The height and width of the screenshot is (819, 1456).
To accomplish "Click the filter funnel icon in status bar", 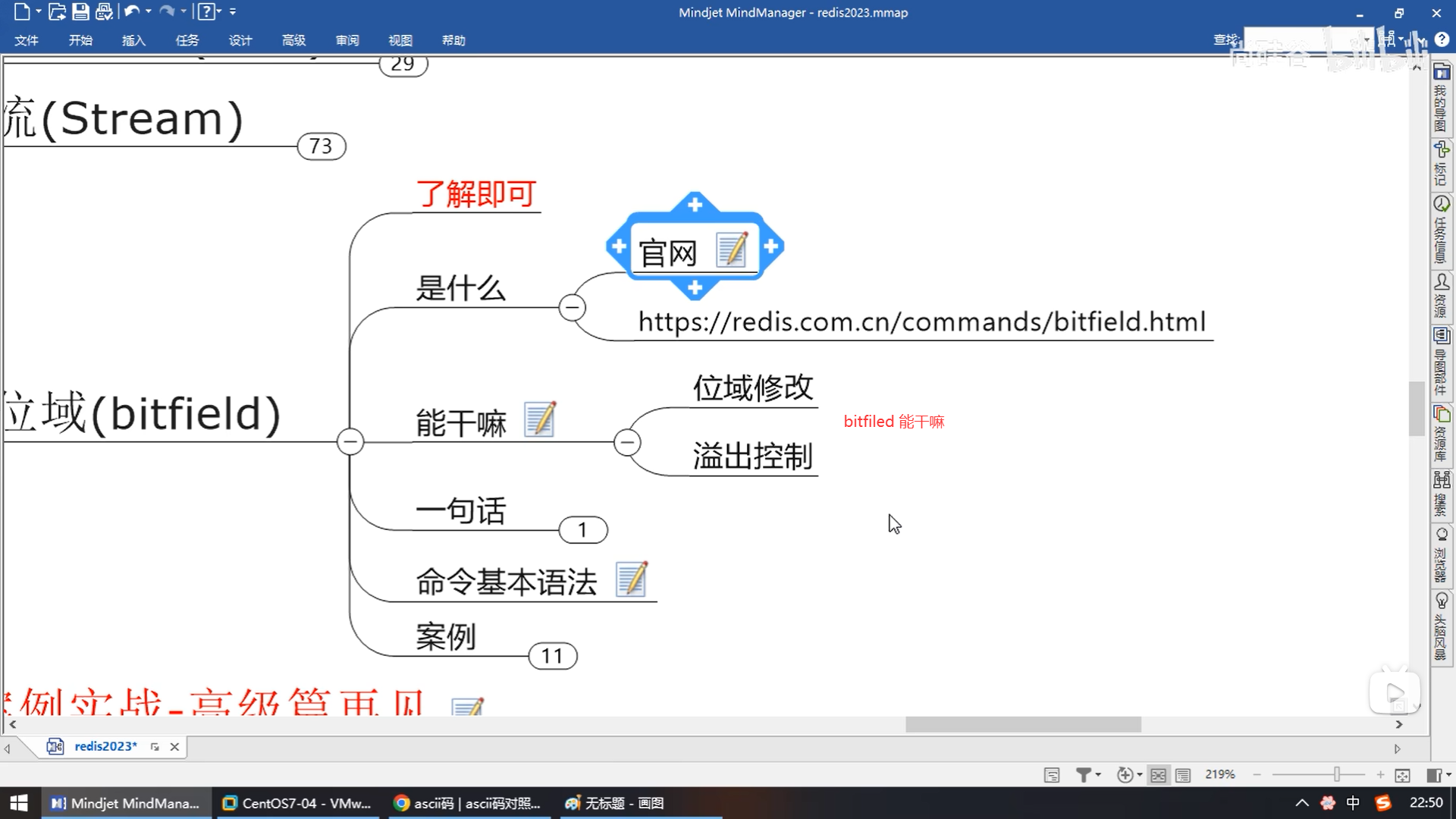I will click(1084, 774).
